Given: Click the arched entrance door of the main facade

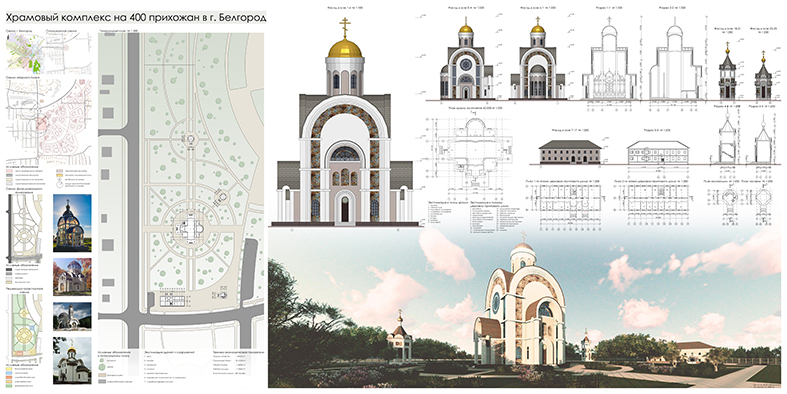Looking at the screenshot, I should click(x=345, y=209).
